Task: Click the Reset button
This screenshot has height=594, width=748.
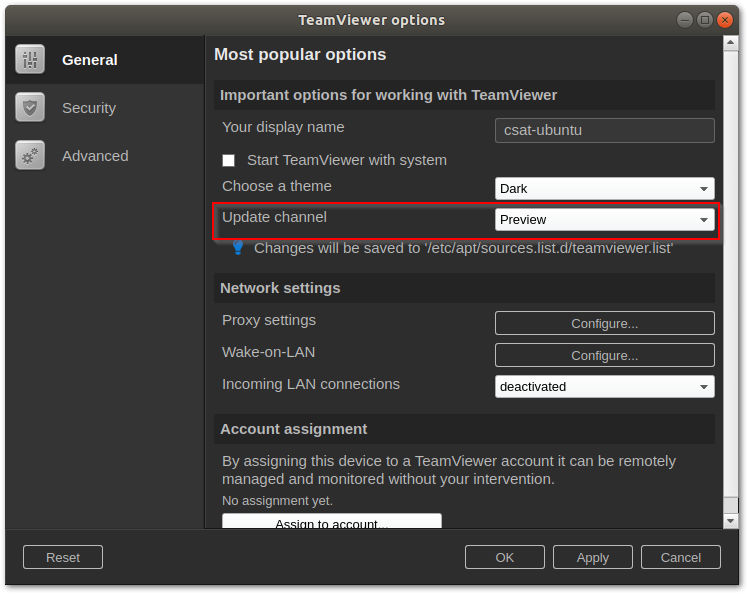Action: click(x=63, y=557)
